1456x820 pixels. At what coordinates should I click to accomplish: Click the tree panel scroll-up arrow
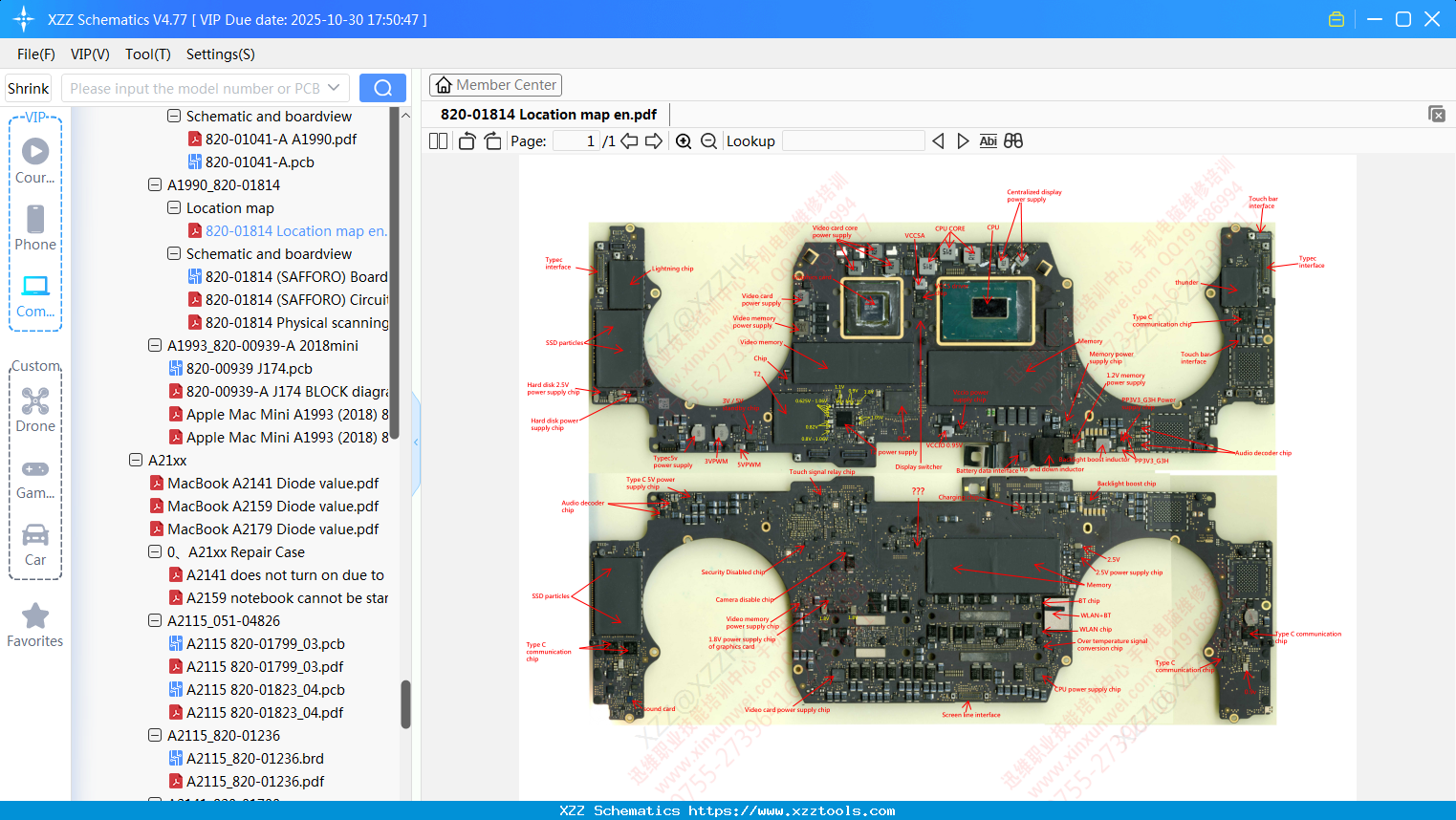405,116
